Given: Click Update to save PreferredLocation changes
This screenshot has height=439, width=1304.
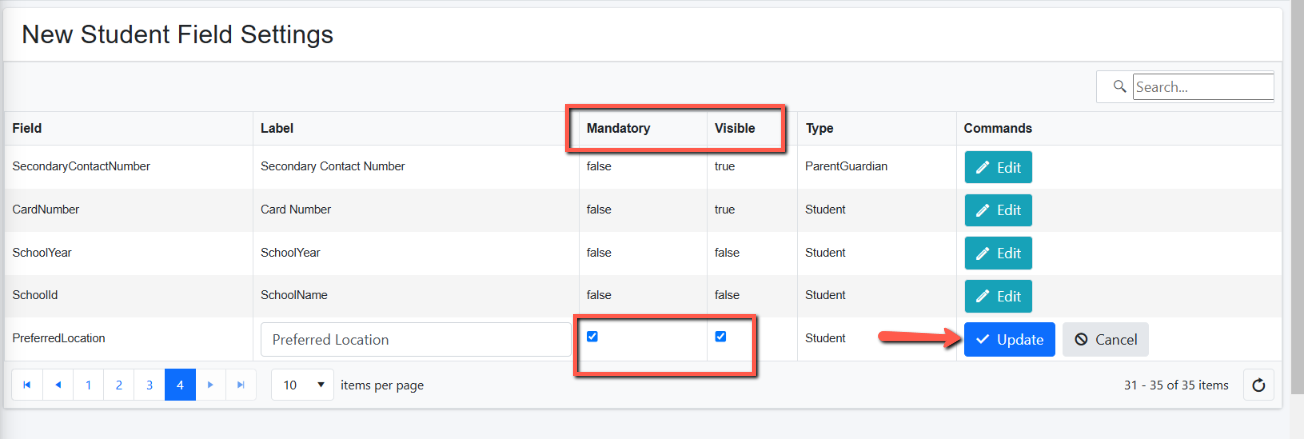Looking at the screenshot, I should [x=1009, y=339].
